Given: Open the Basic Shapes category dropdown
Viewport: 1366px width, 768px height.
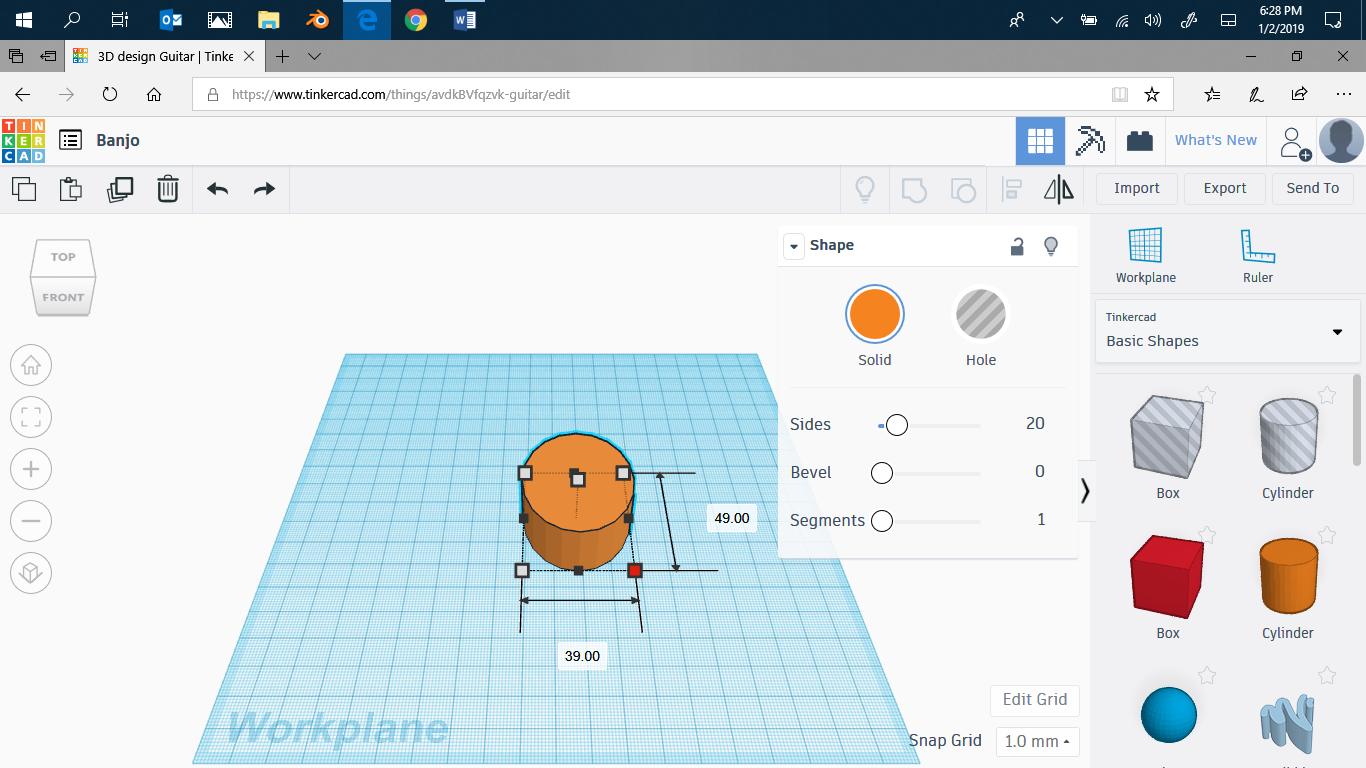Looking at the screenshot, I should click(1228, 330).
